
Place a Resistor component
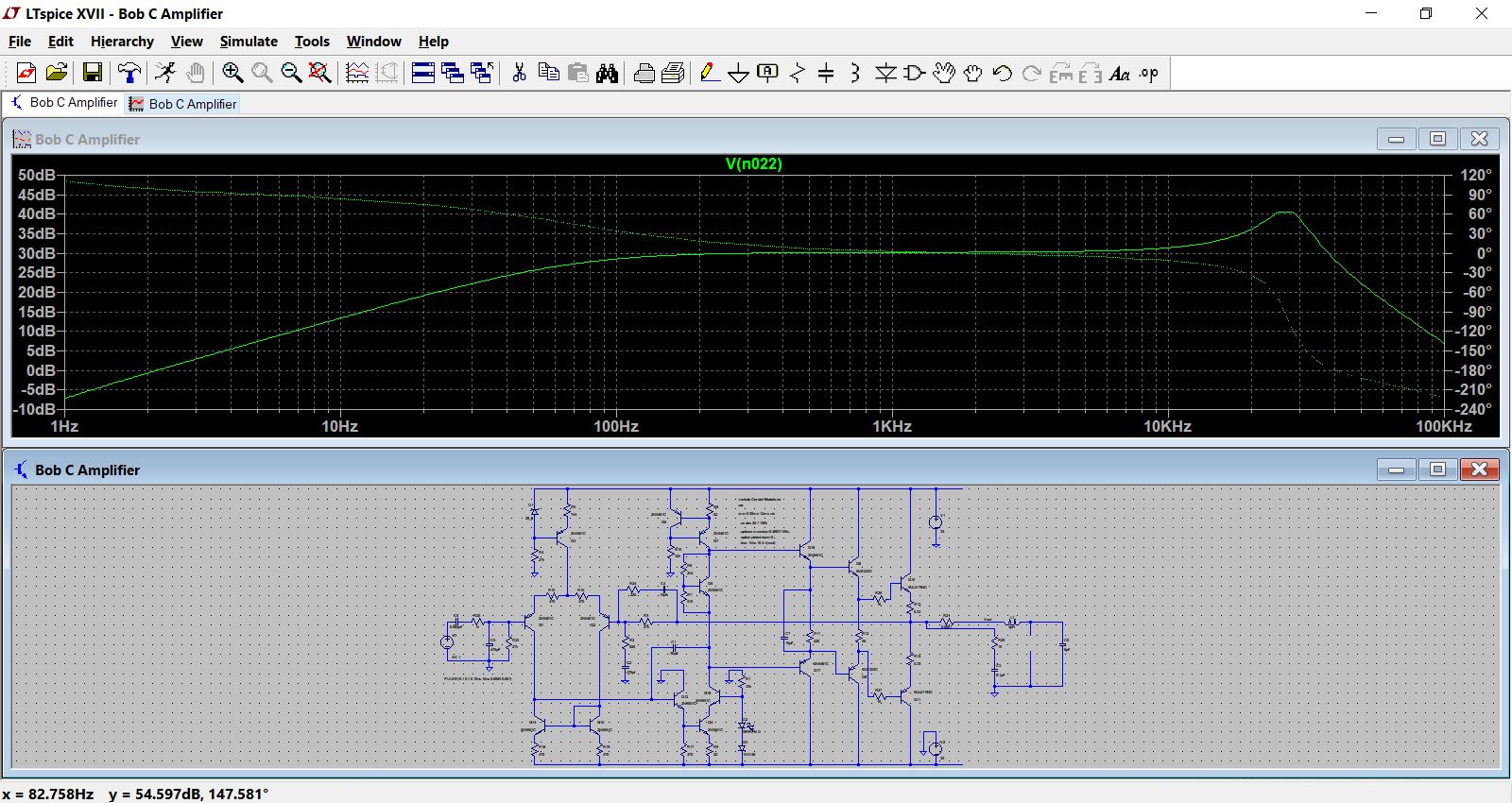click(x=798, y=73)
